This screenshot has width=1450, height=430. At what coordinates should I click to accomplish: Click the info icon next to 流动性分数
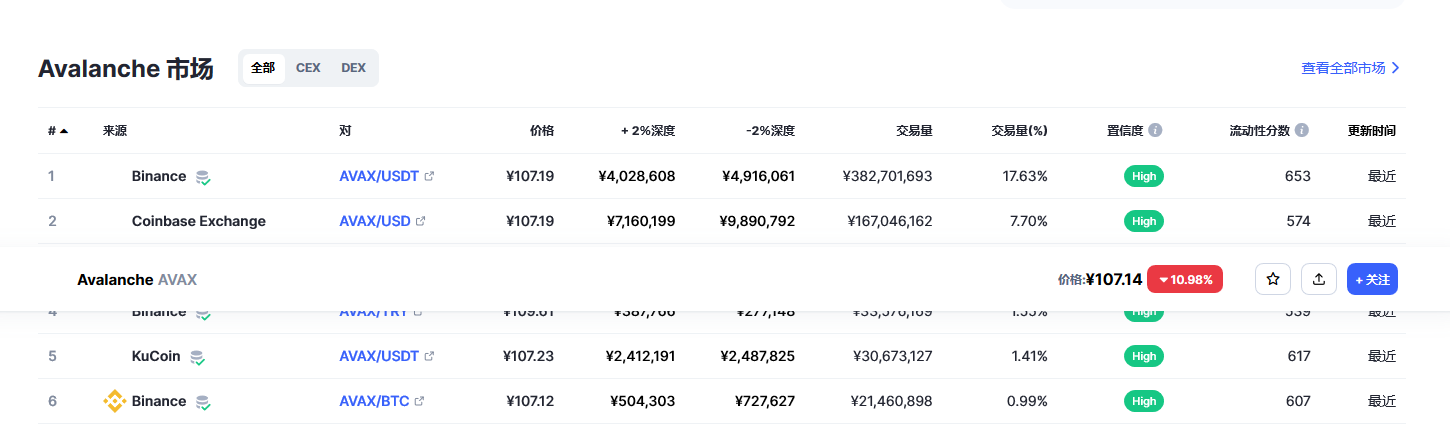[x=1301, y=130]
